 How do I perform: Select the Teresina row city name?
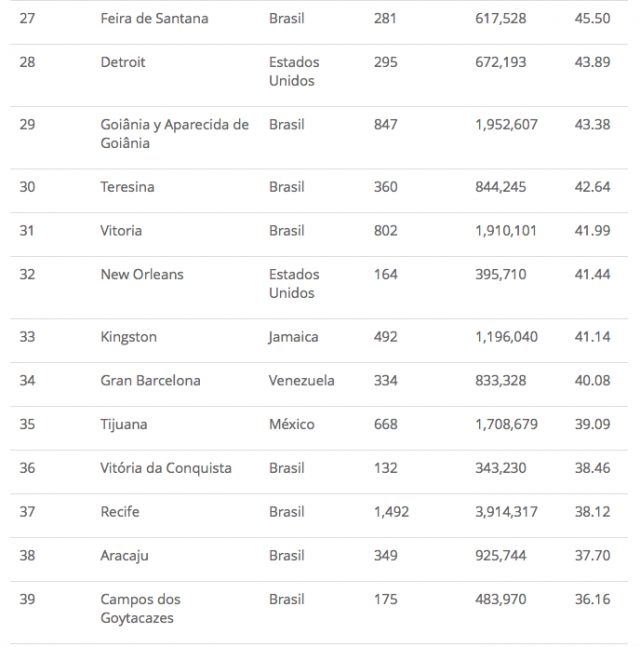(127, 187)
